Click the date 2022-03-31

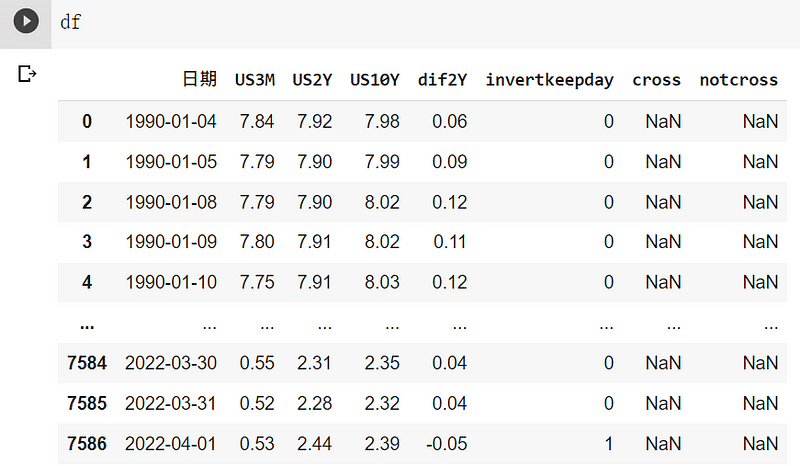pos(171,403)
